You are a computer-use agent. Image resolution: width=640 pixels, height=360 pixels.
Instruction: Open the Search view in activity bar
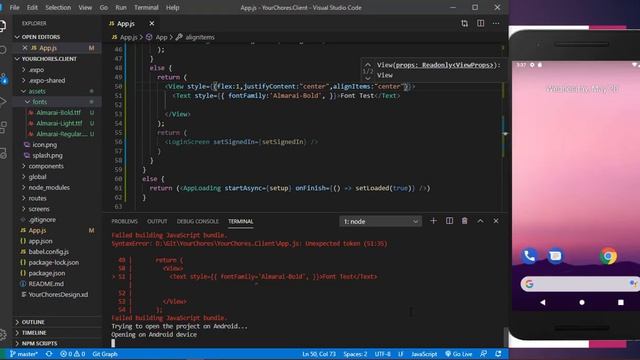click(x=2, y=50)
